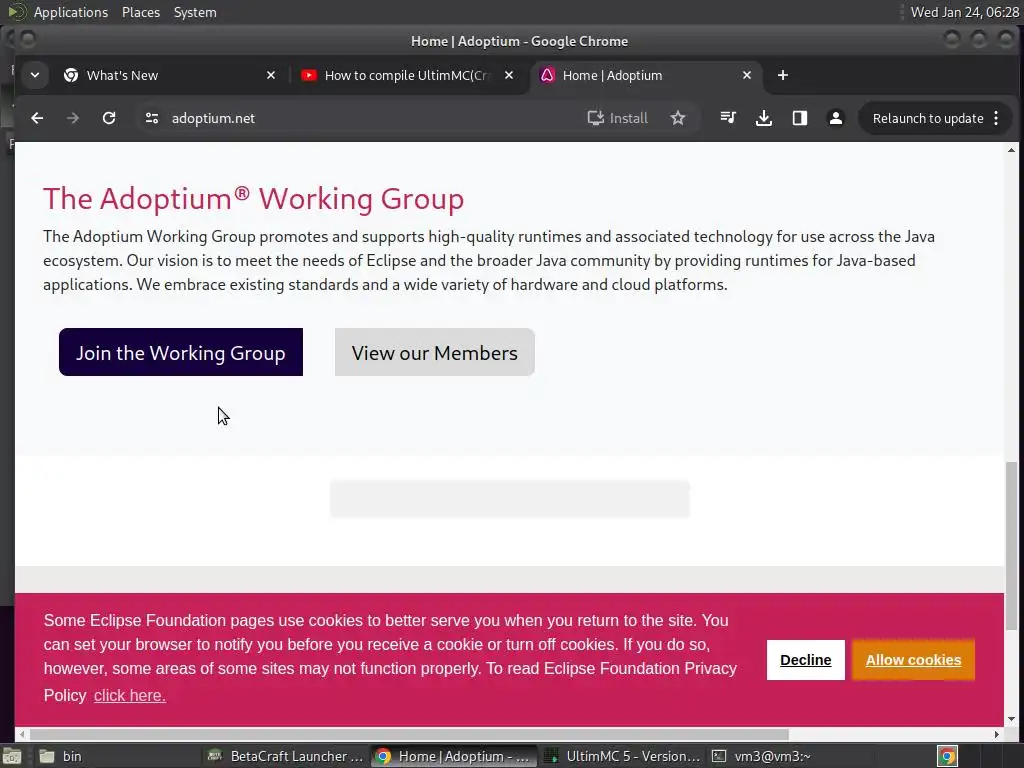The image size is (1024, 768).
Task: Close the What's New tab
Action: [x=271, y=75]
